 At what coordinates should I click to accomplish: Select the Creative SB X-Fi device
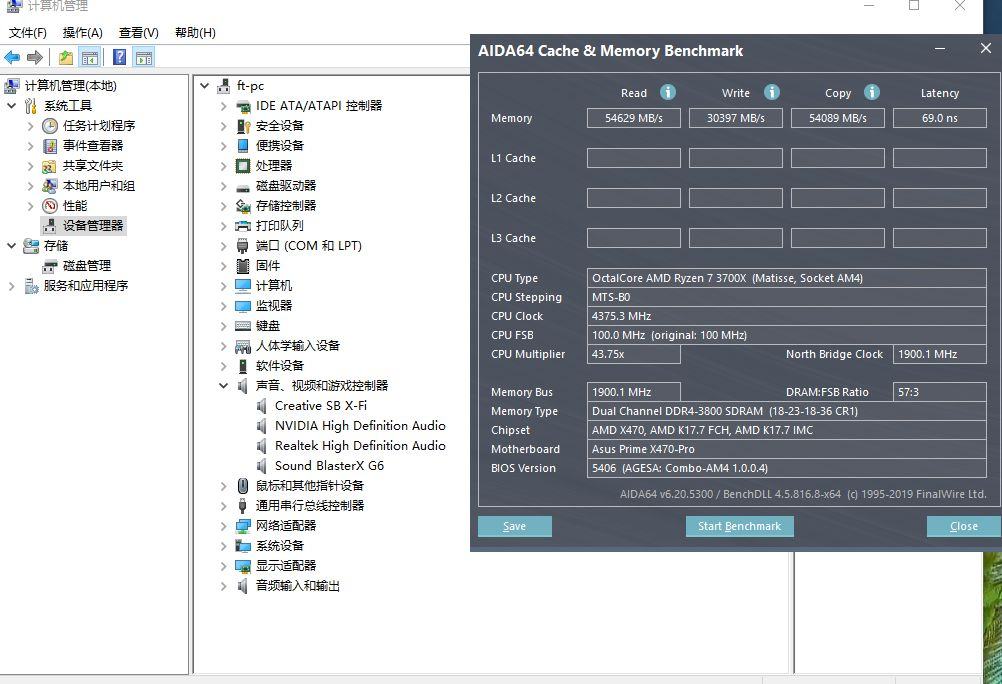(x=321, y=406)
